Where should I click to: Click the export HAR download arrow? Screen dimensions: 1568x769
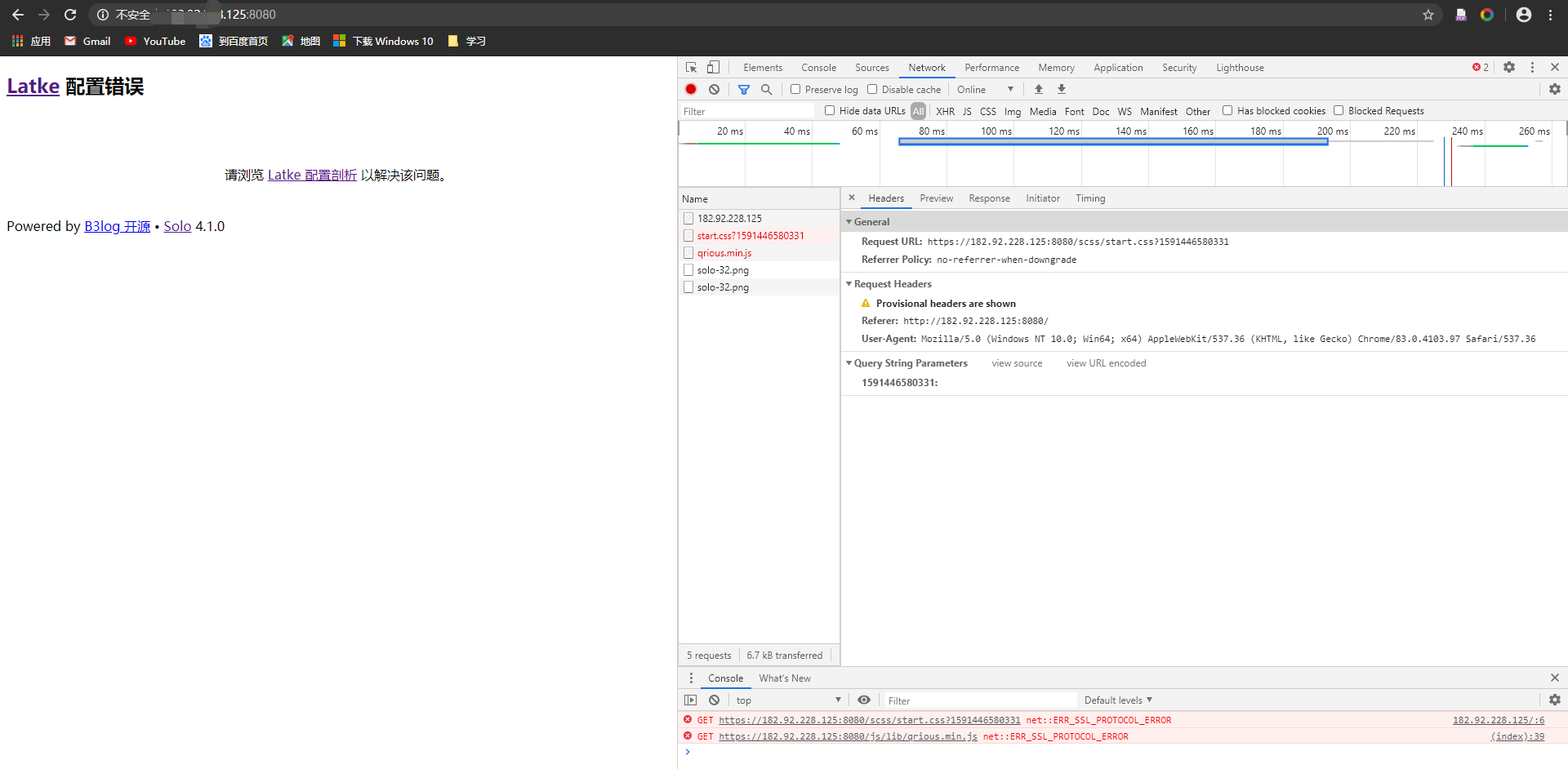(1061, 89)
